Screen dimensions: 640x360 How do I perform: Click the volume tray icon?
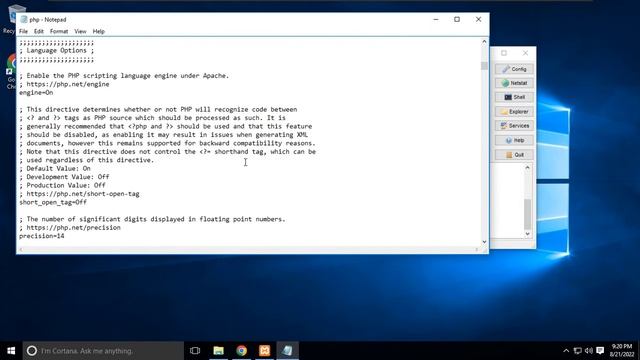click(589, 351)
